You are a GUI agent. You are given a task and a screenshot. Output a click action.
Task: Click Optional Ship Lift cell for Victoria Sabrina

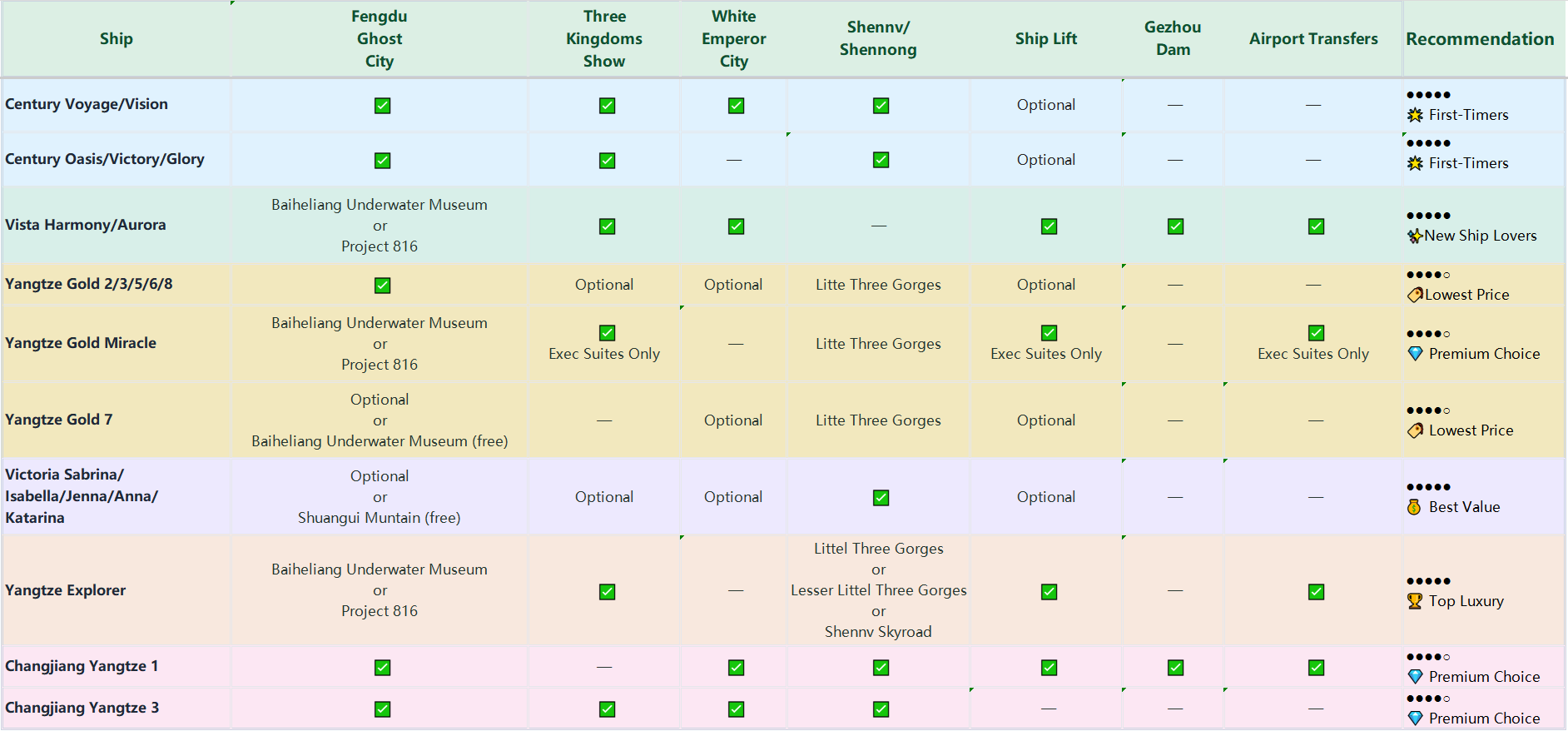coord(1045,497)
